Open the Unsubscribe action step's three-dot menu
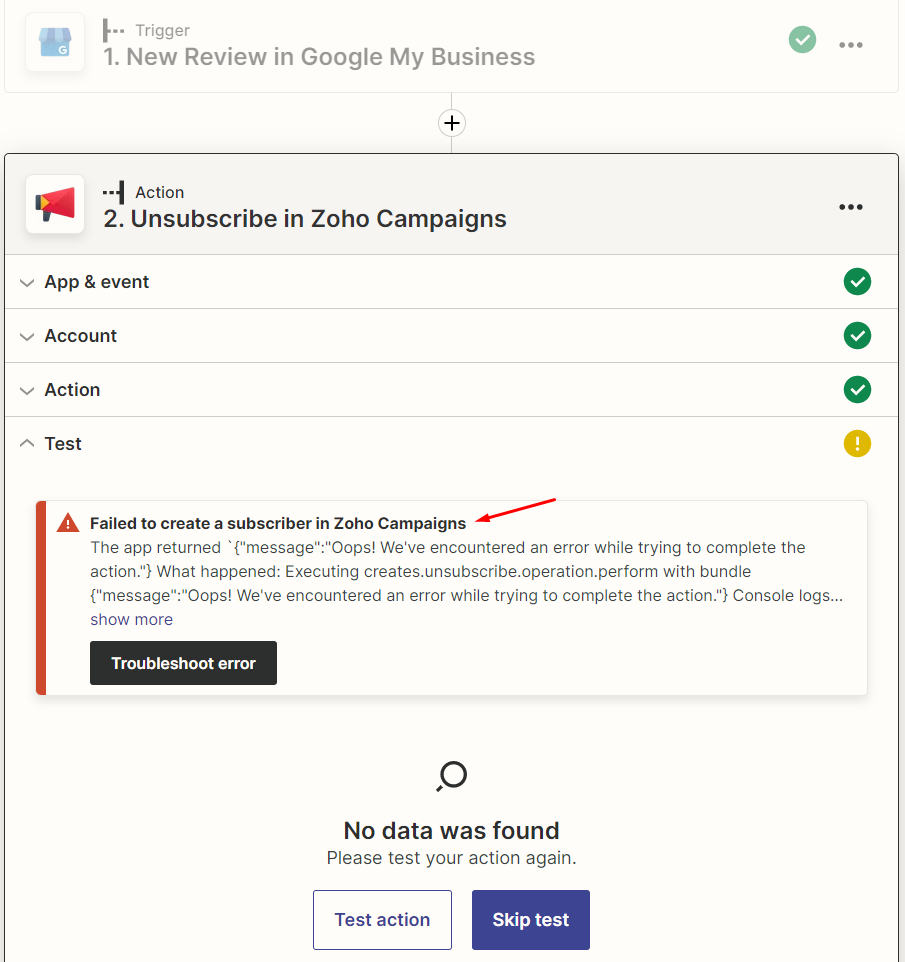905x962 pixels. pos(850,207)
